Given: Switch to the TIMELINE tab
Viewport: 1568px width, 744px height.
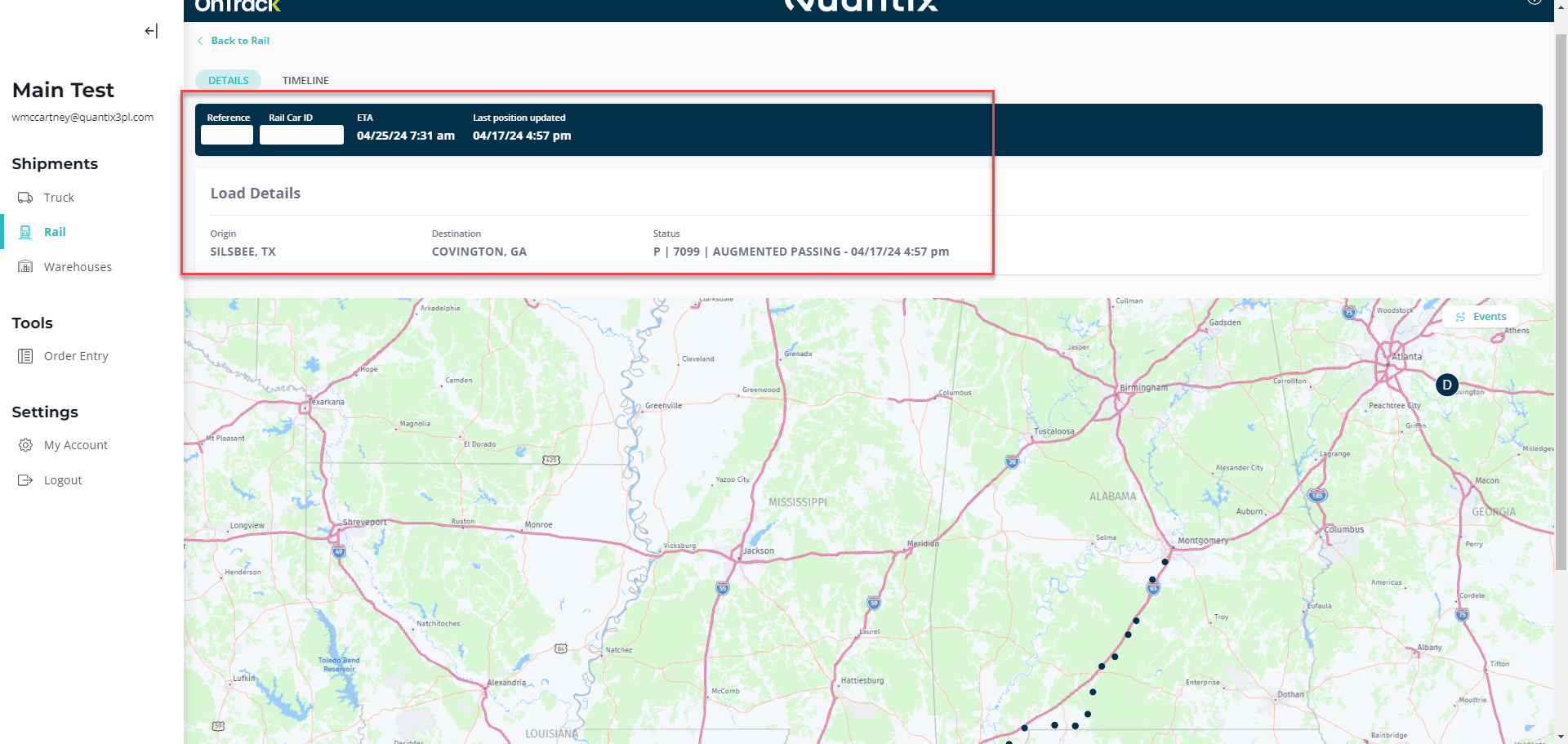Looking at the screenshot, I should [x=305, y=80].
